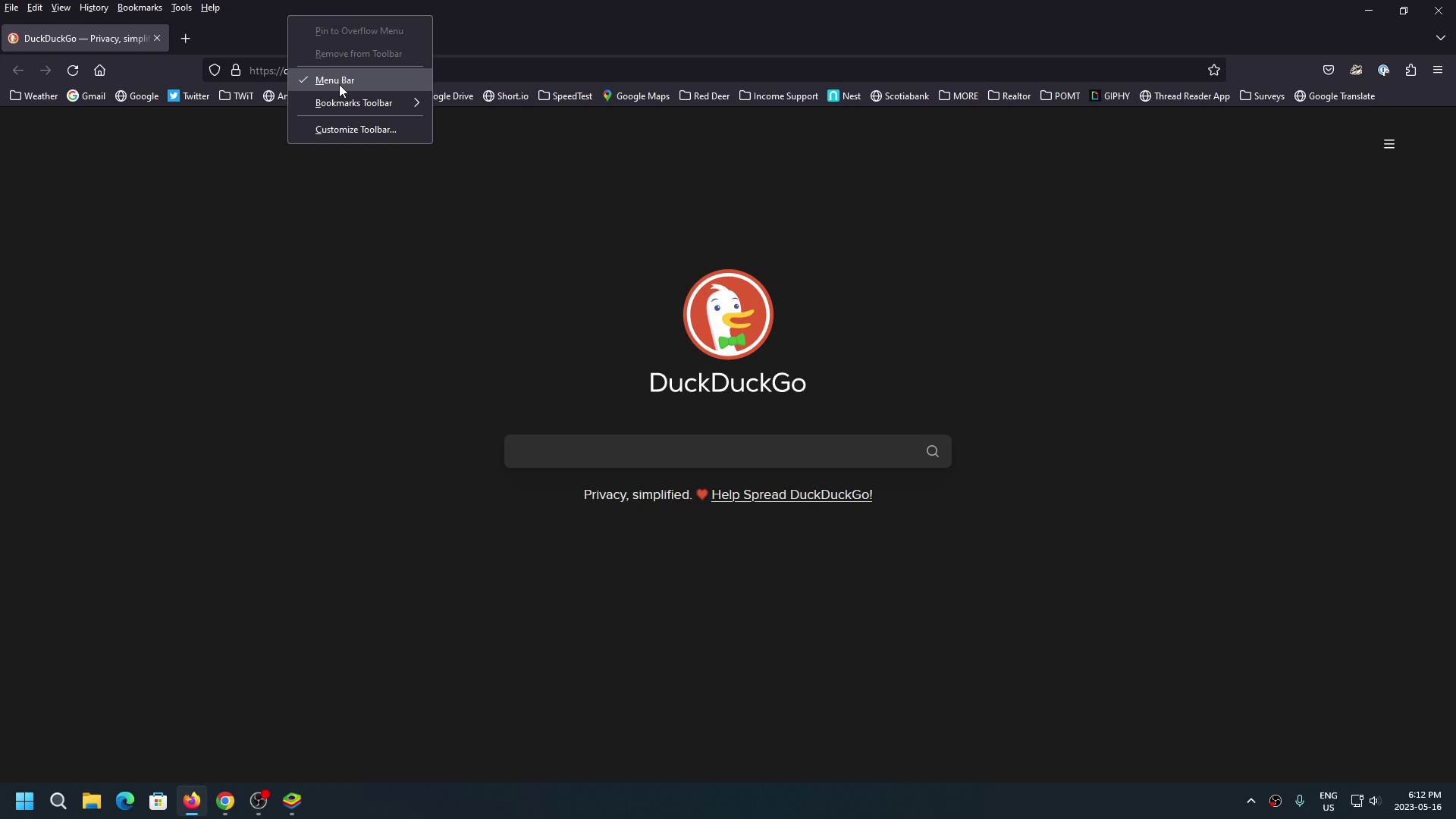Bookmark this page with the star icon
The image size is (1456, 819).
[1214, 70]
